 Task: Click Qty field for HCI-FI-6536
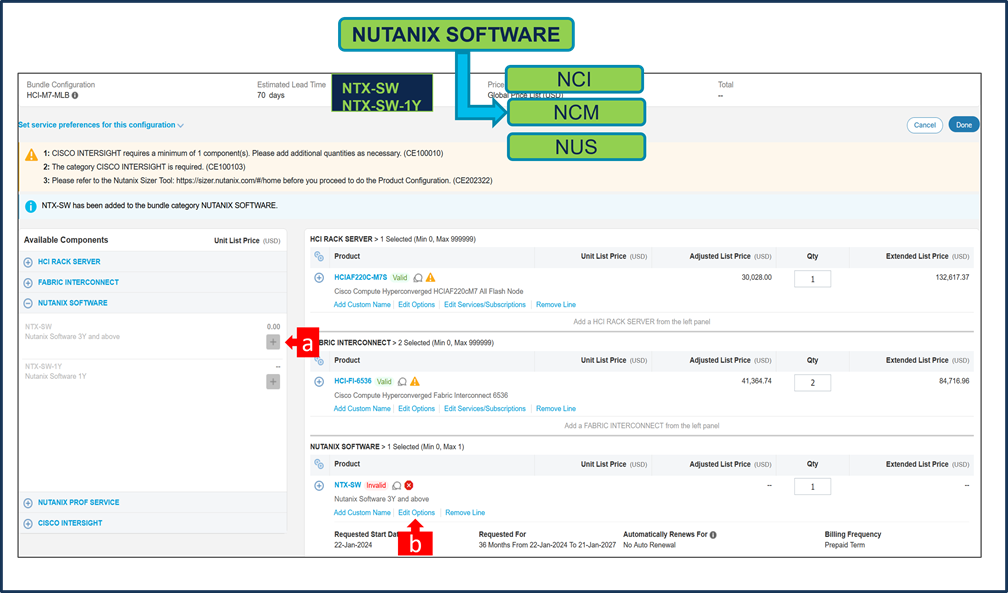[x=813, y=383]
